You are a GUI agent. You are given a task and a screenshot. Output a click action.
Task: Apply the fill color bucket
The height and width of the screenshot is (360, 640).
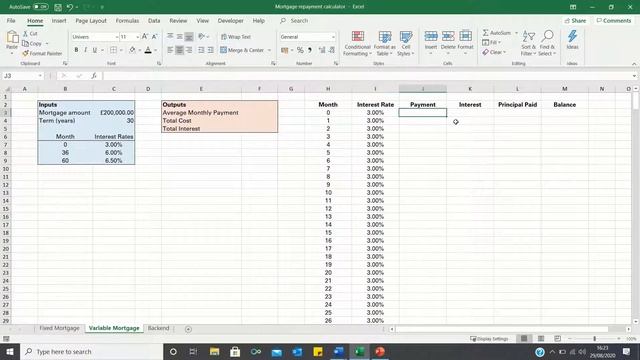(x=132, y=50)
